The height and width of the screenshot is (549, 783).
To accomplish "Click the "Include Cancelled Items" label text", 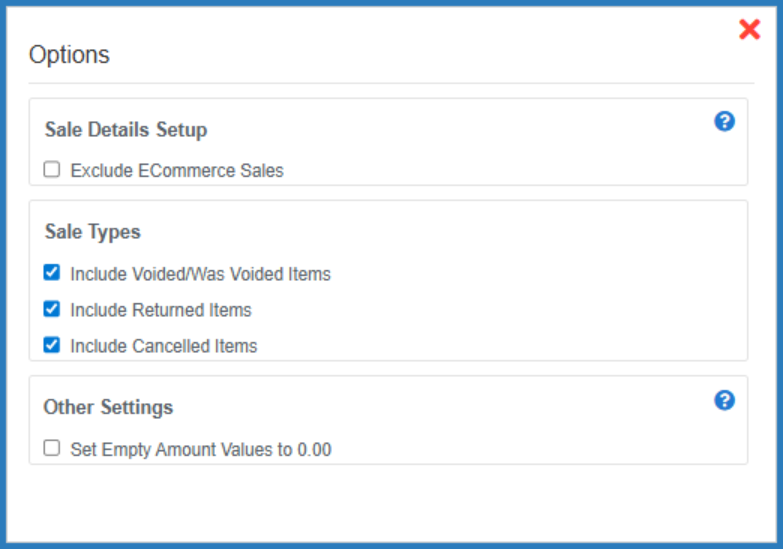I will pos(164,346).
